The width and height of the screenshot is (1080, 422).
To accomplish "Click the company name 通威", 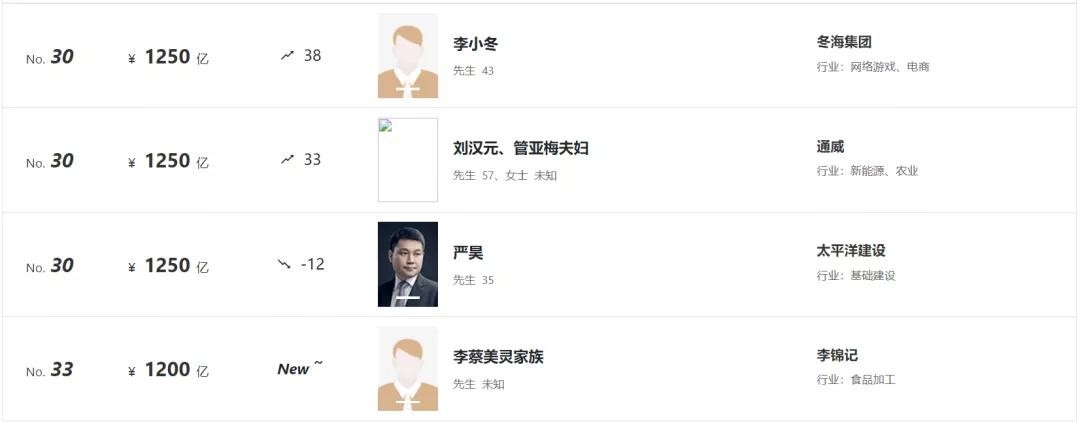I will pyautogui.click(x=830, y=147).
